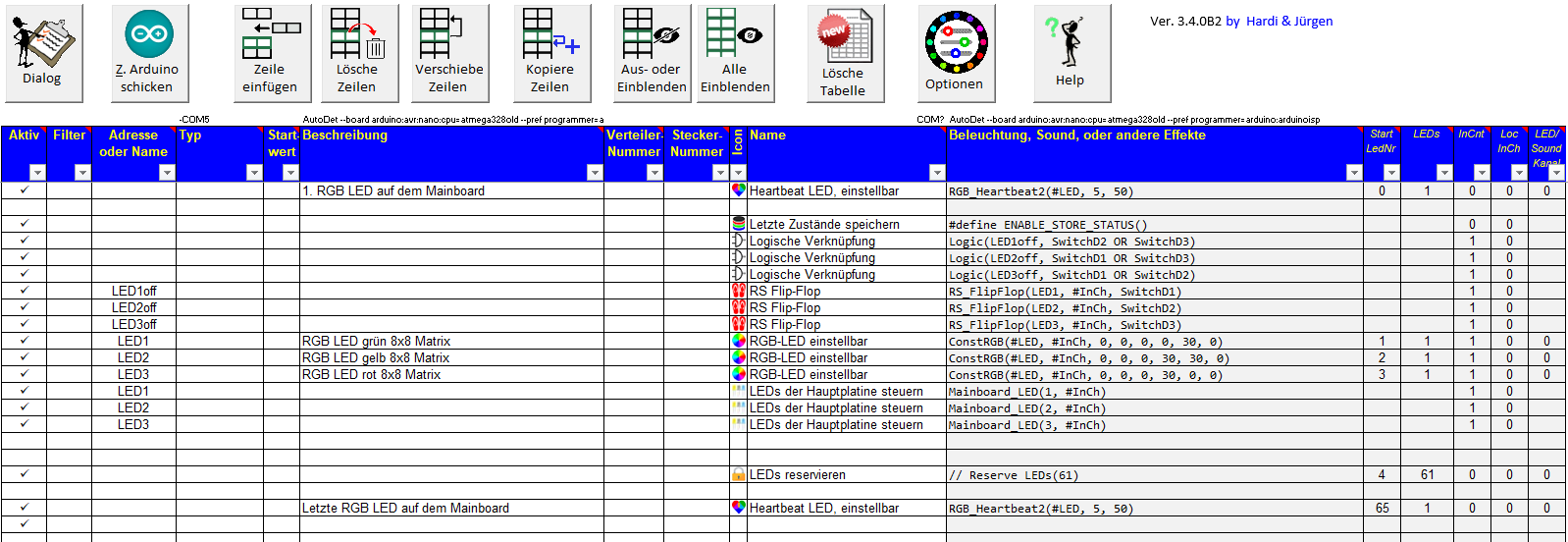Send to Arduino using Z. Arduino schicken
The height and width of the screenshot is (542, 1568).
tap(149, 53)
